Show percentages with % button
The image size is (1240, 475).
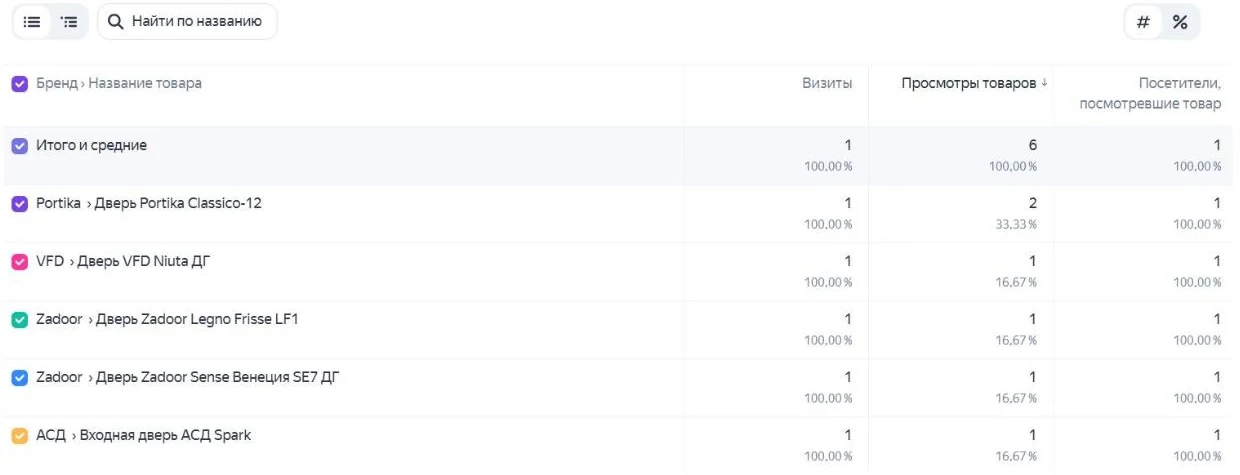click(1179, 22)
